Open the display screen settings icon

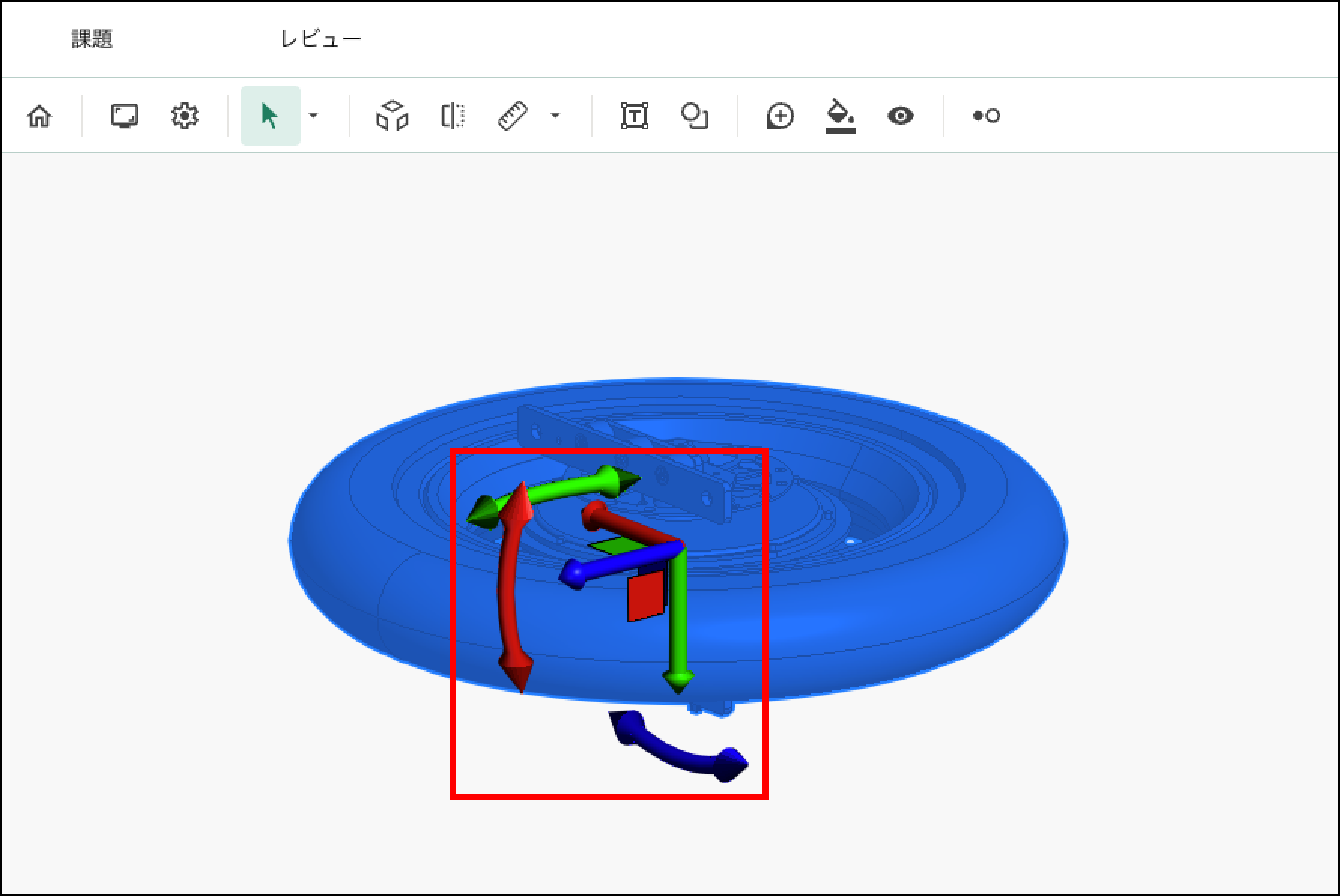pos(124,116)
